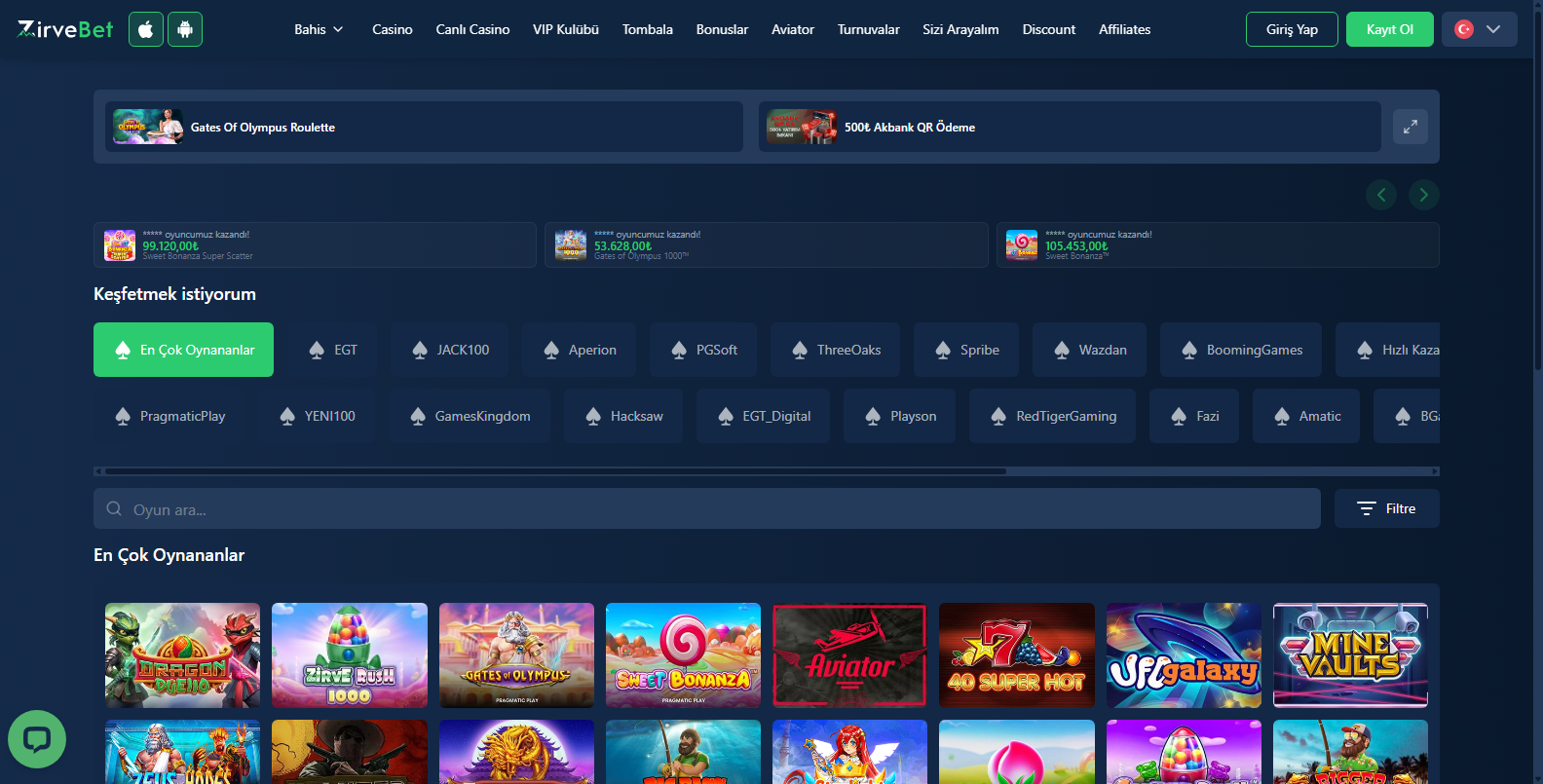
Task: Select the YENI100 category
Action: pyautogui.click(x=317, y=416)
